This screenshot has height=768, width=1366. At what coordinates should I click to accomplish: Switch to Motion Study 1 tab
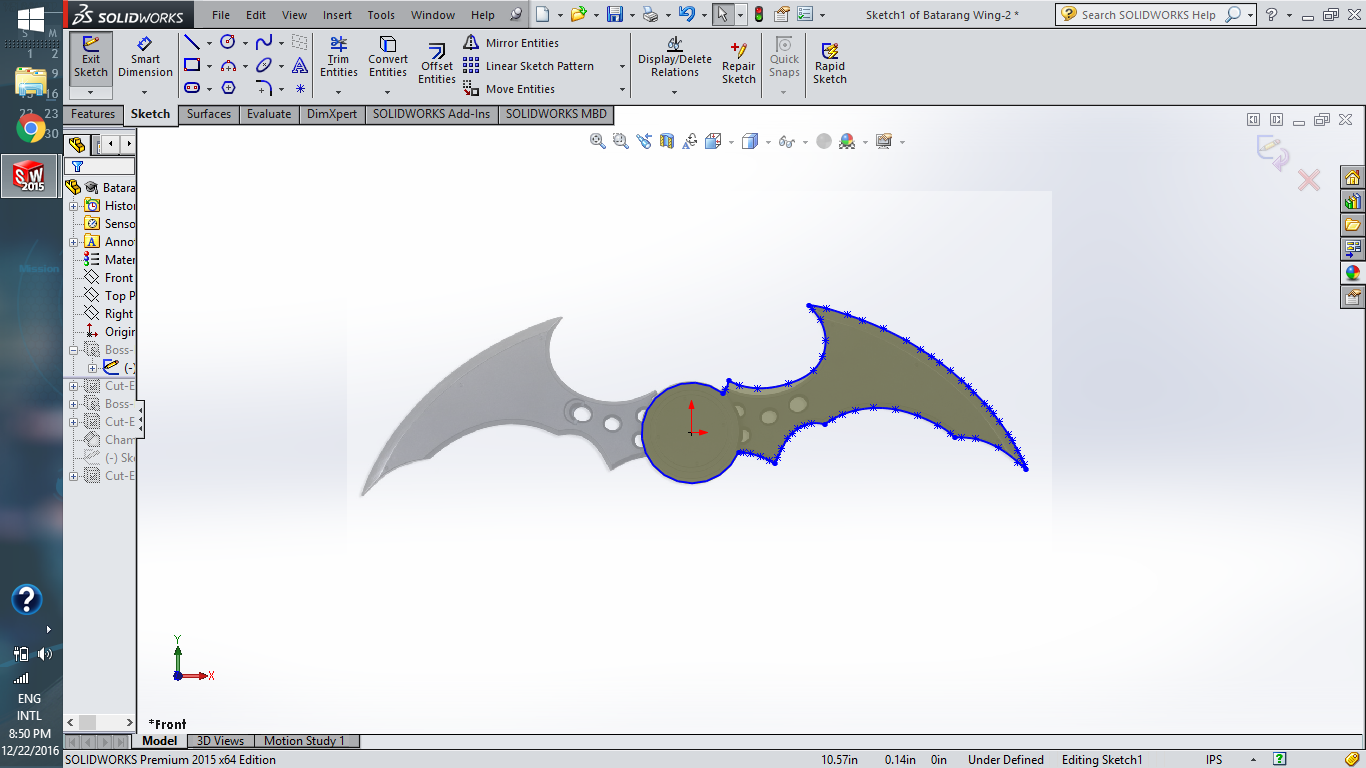point(304,741)
